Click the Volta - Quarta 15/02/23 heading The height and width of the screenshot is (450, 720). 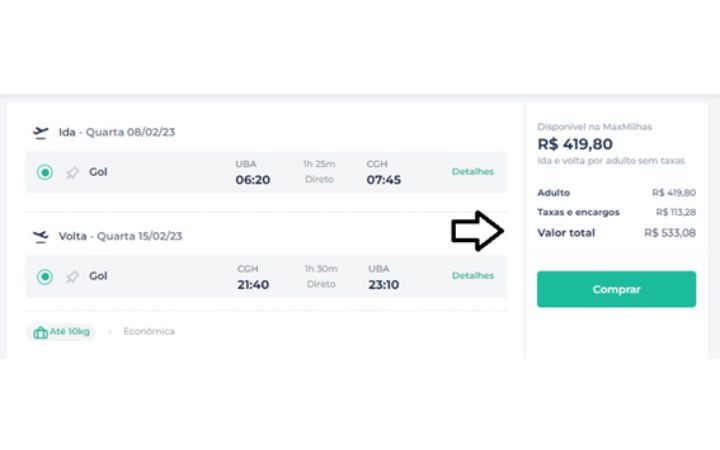pos(120,236)
